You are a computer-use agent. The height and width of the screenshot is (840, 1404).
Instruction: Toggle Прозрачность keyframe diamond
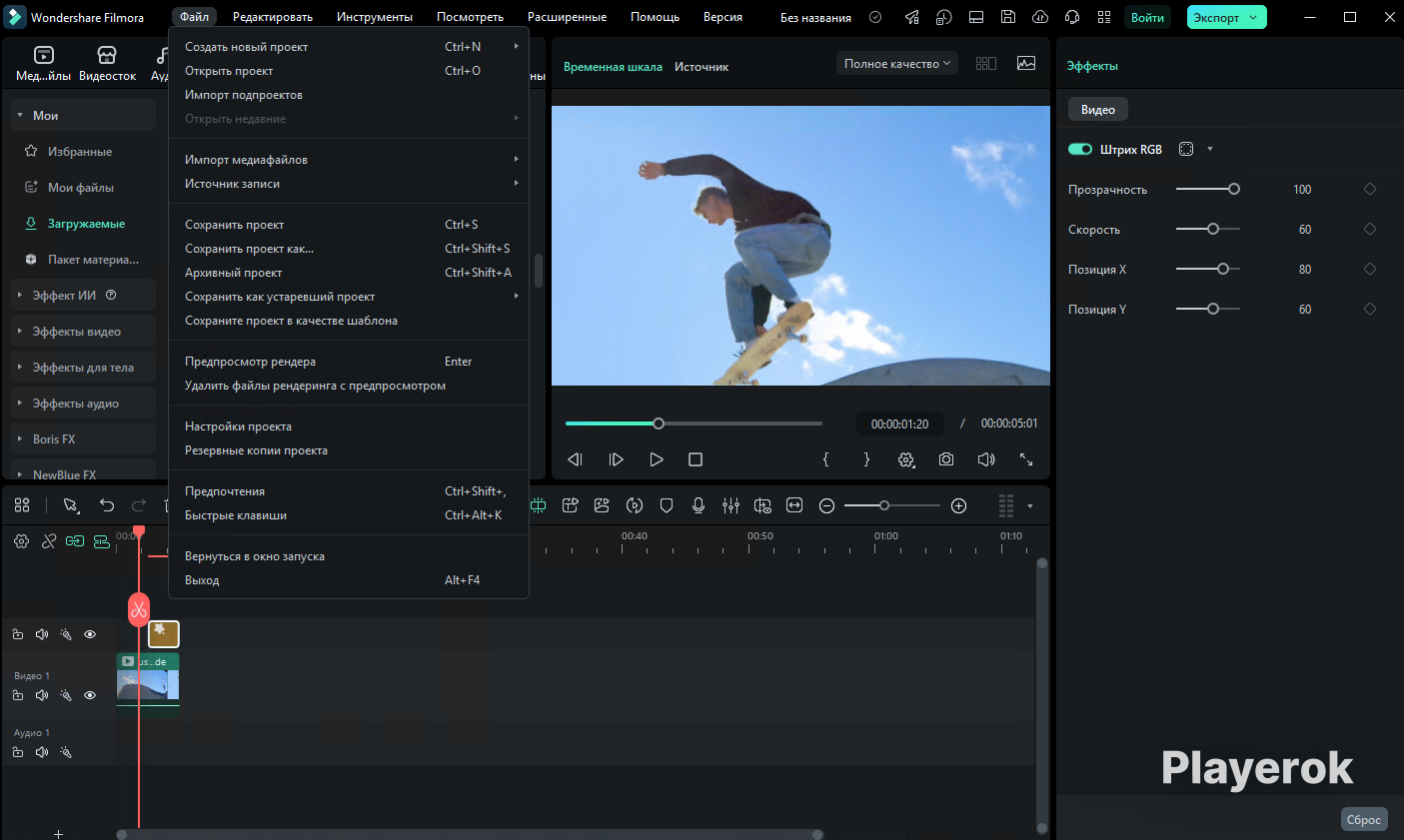pyautogui.click(x=1370, y=189)
